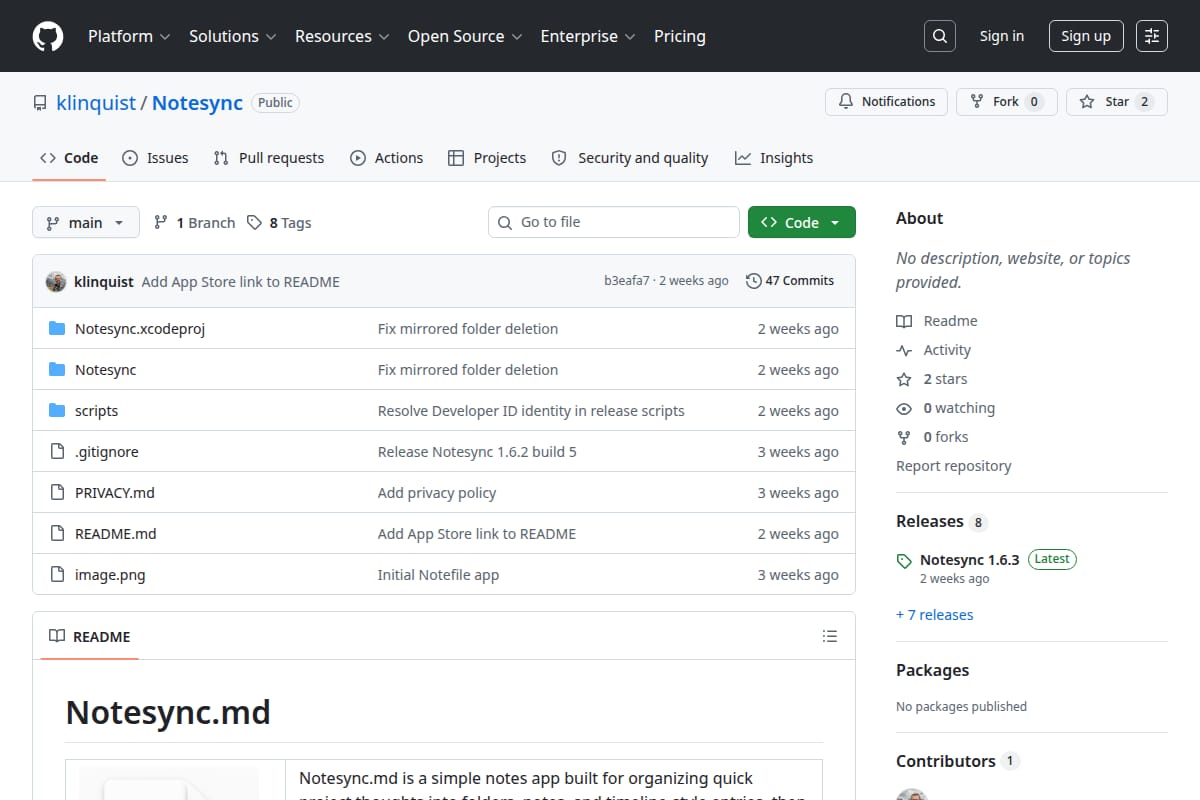Open the appearance settings sliders icon
Viewport: 1200px width, 800px height.
click(1152, 36)
